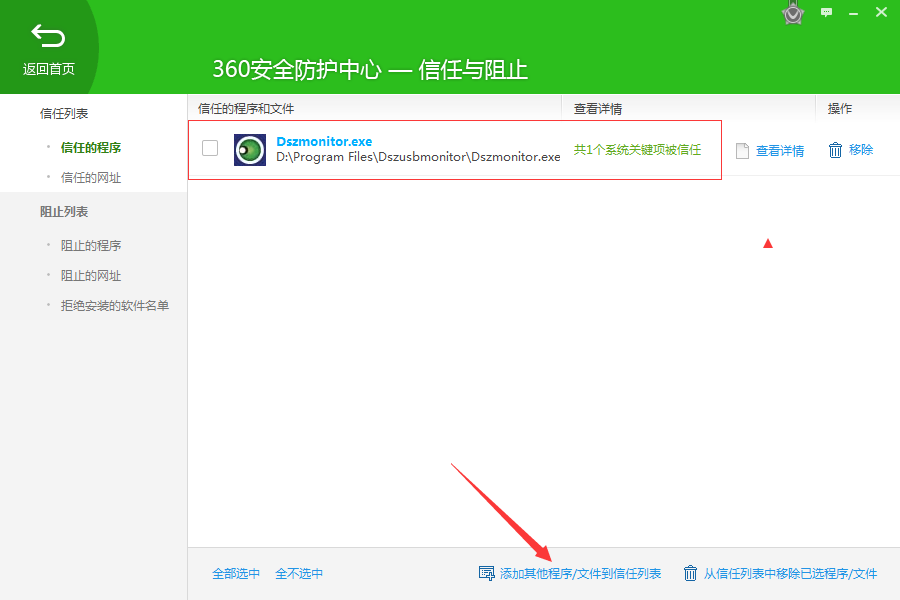Open the Dszmonitor.exe file name link
Screen dimensions: 900x600
[x=324, y=142]
